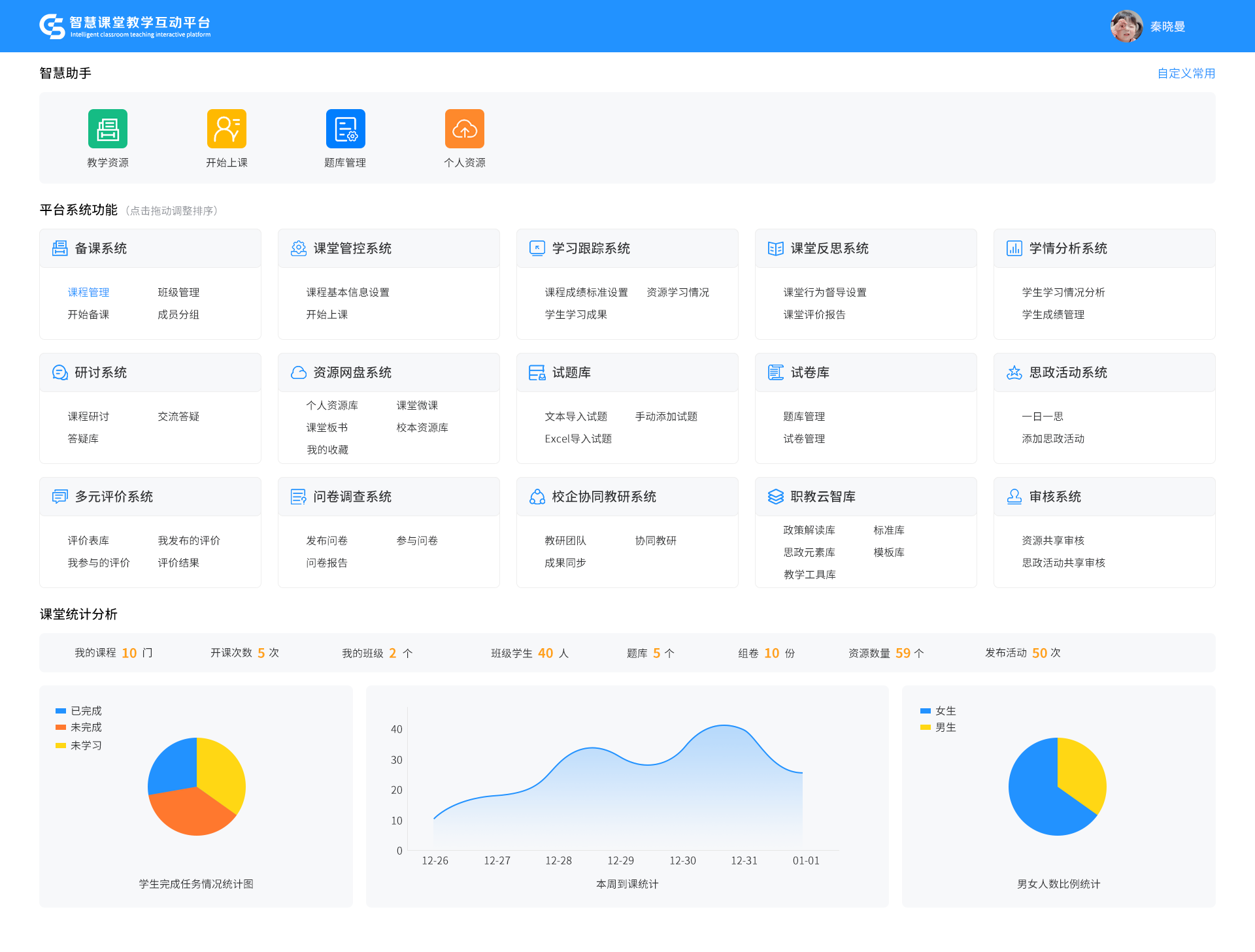
Task: Click the 资源网盘系统 cloud icon
Action: point(299,372)
